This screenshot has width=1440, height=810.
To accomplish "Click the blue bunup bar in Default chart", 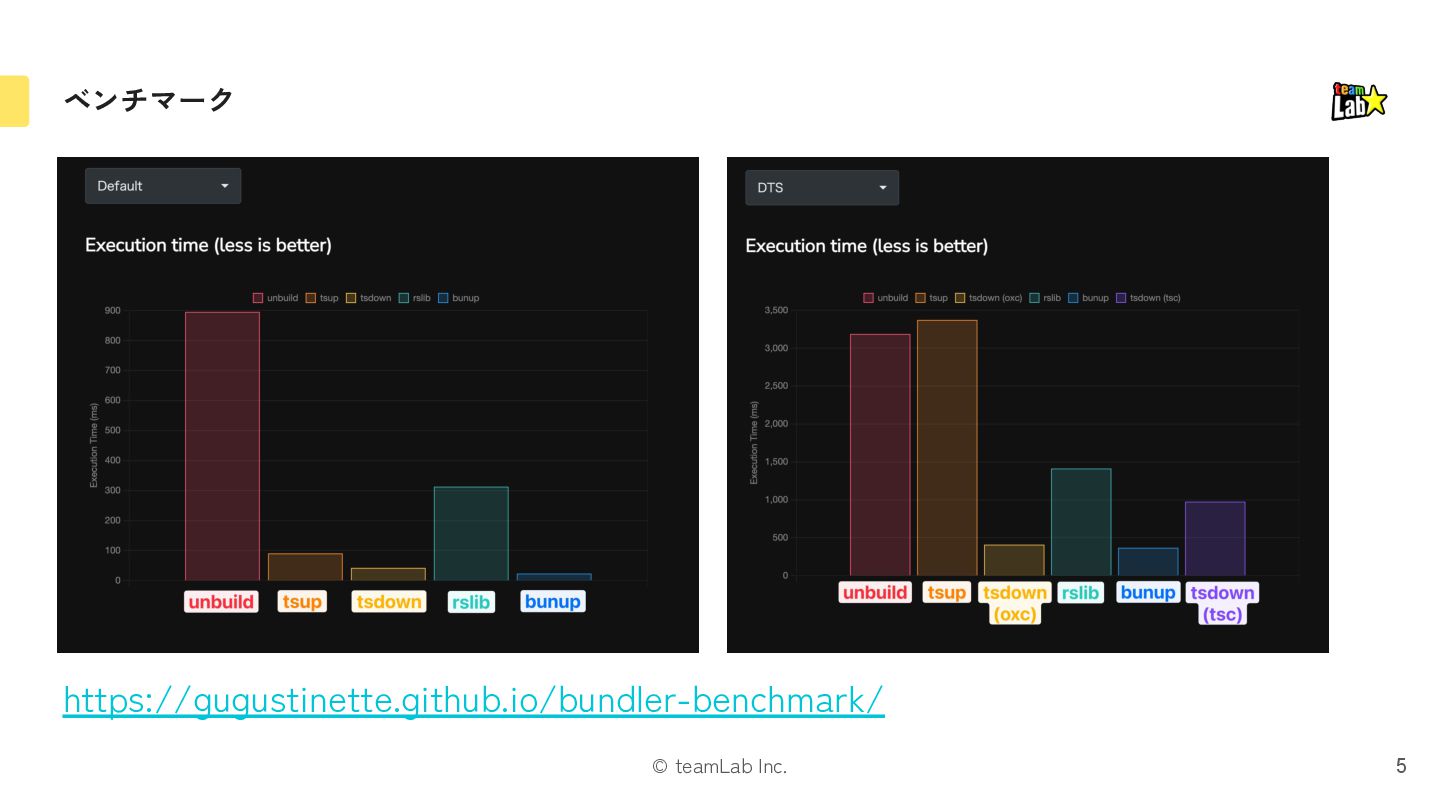I will pos(554,577).
